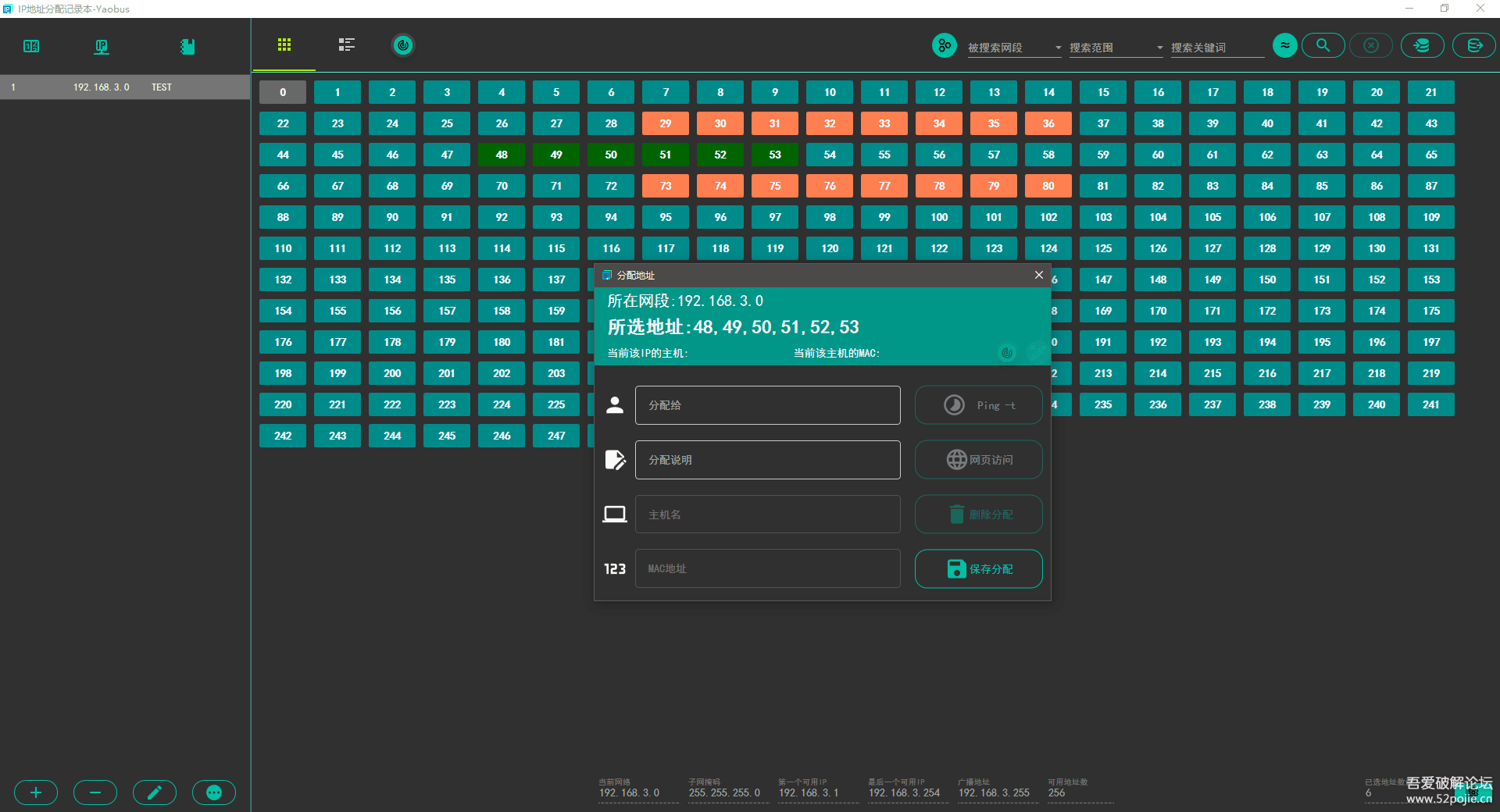Toggle the fuzzy search approximate button

[1284, 45]
